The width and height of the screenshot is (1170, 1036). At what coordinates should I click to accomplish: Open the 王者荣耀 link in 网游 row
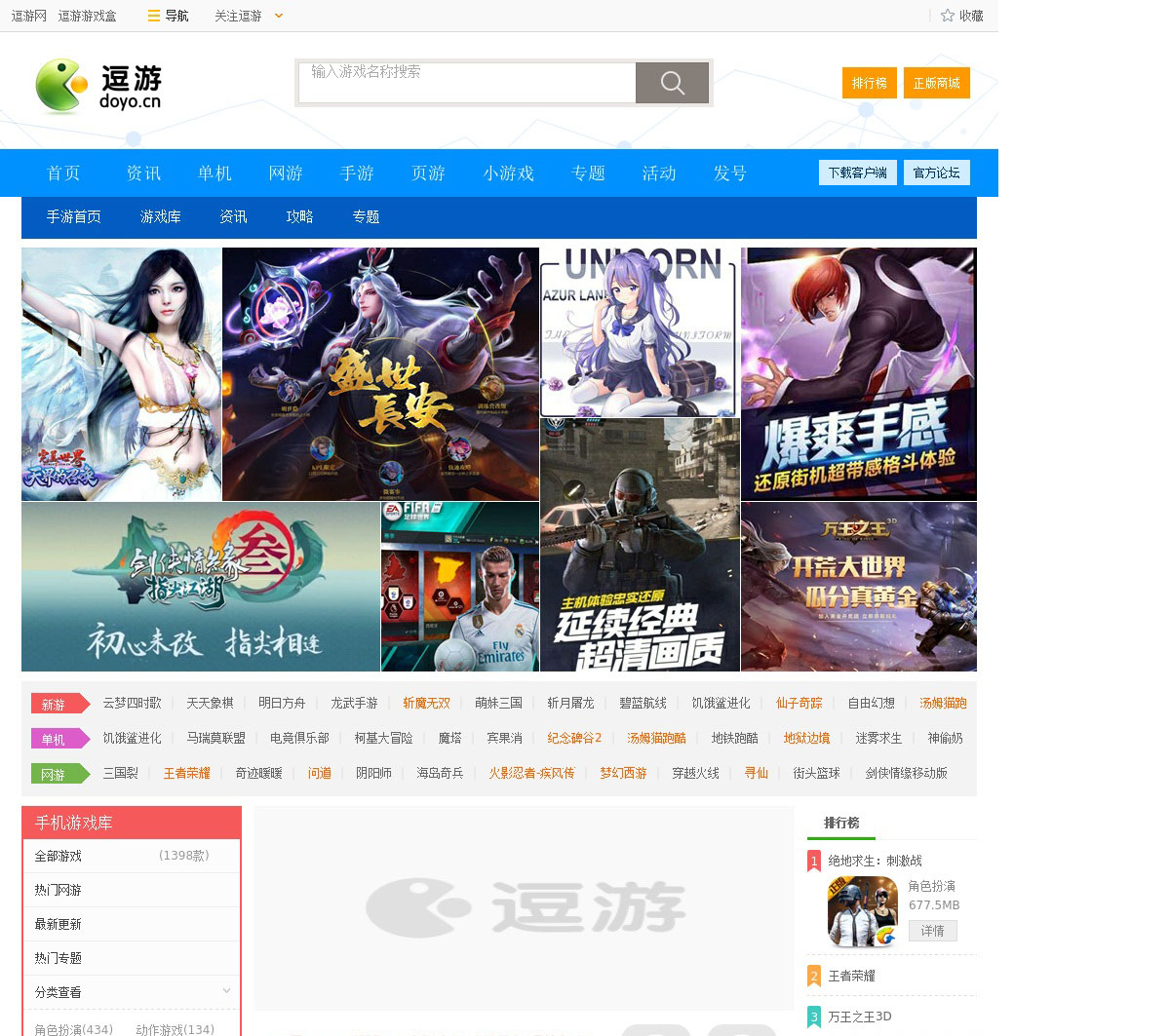pos(186,773)
